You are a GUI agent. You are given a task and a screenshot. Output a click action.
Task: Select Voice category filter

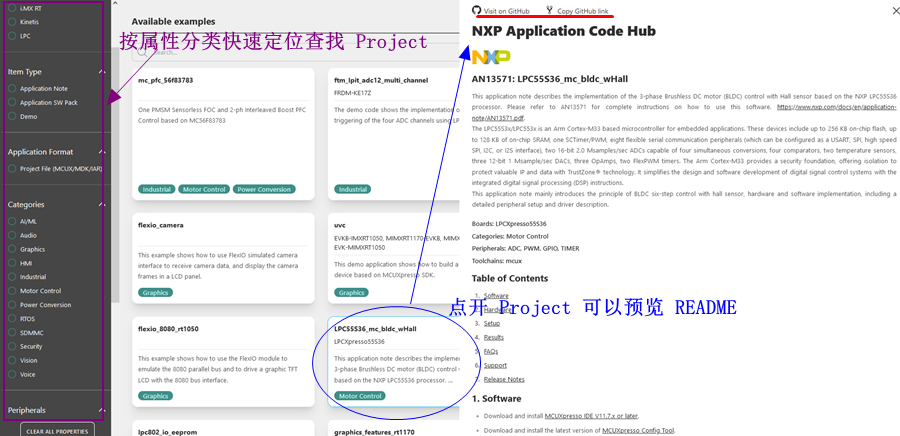[x=13, y=374]
